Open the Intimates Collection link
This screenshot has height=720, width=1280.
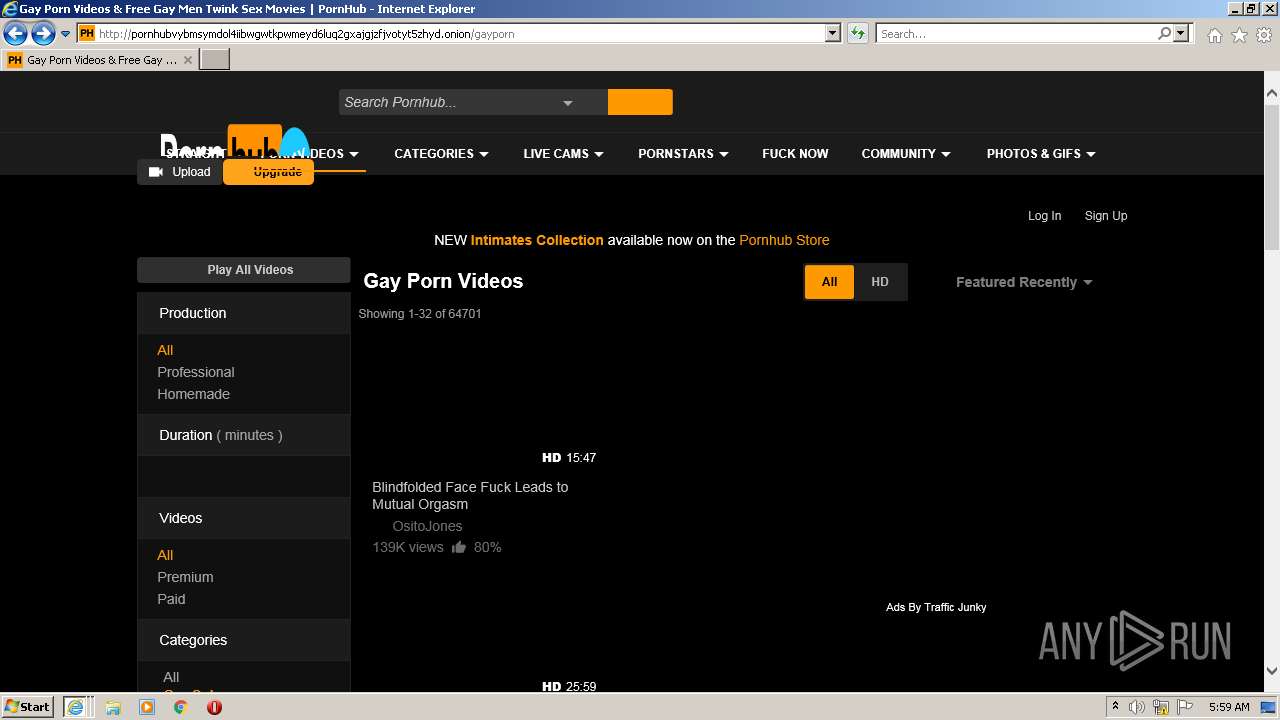pyautogui.click(x=537, y=240)
